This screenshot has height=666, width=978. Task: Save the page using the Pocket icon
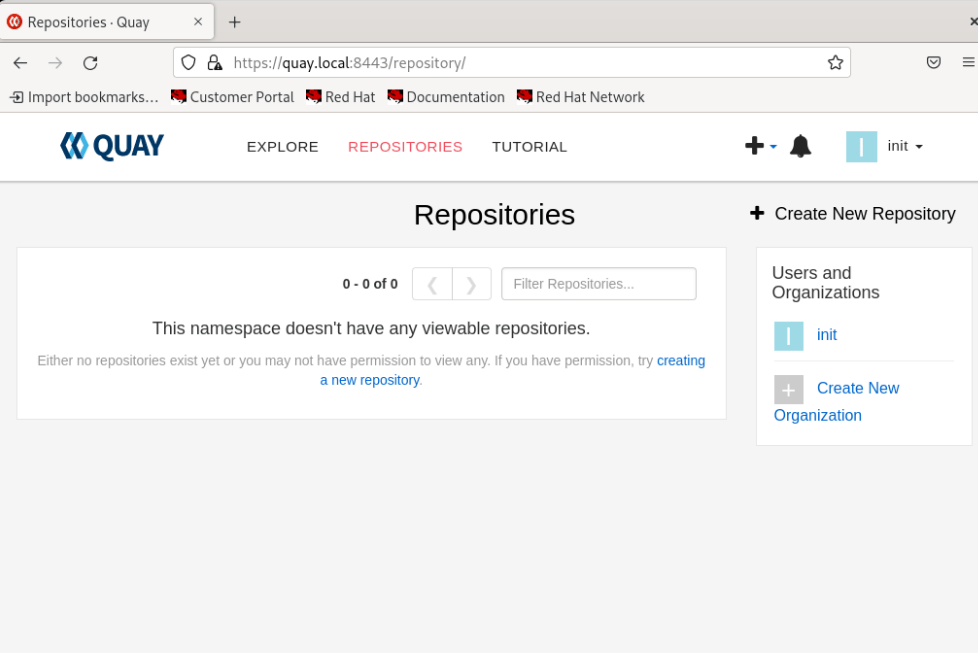(x=934, y=62)
